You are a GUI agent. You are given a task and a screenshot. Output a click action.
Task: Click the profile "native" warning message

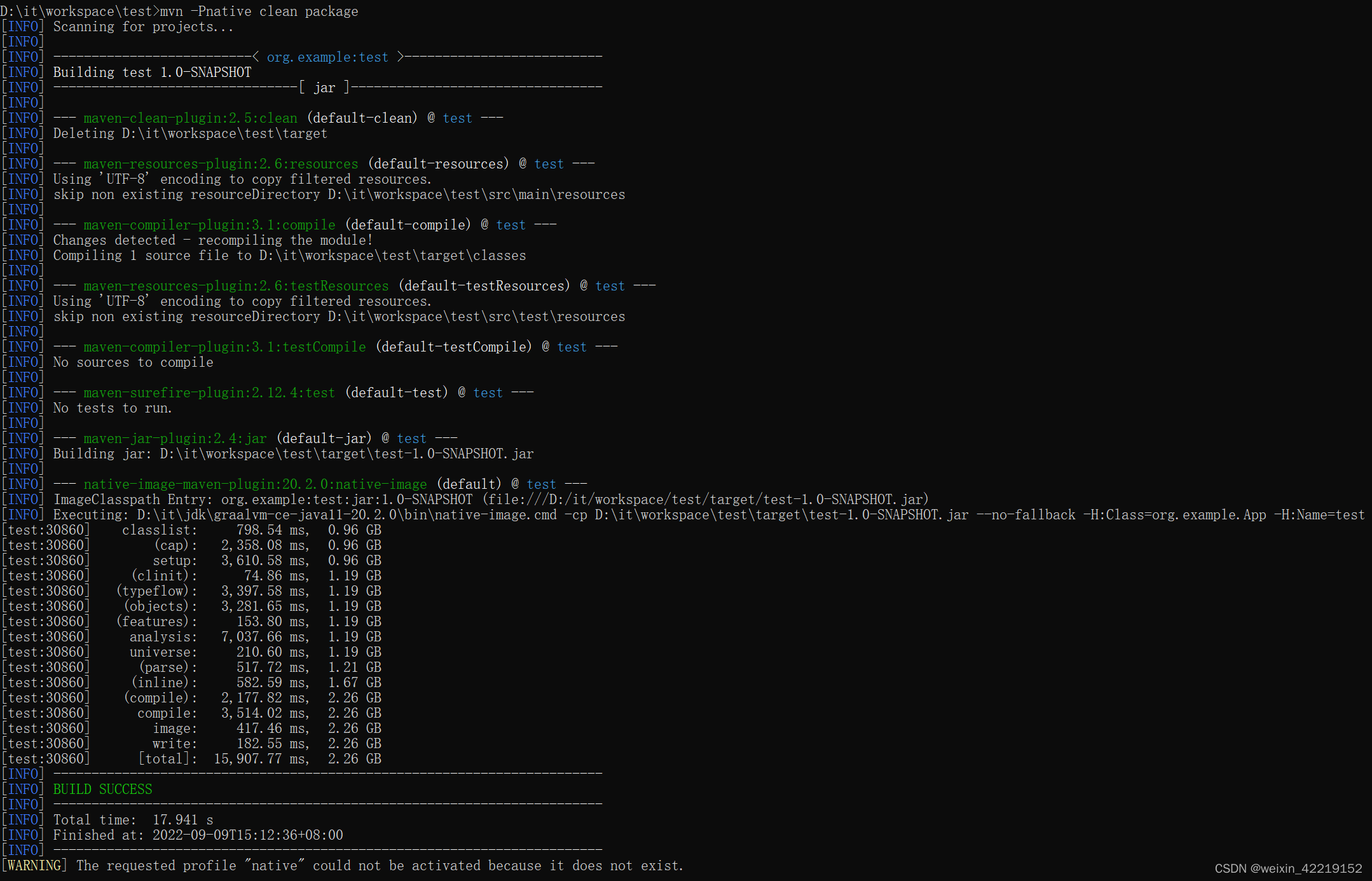(x=380, y=866)
